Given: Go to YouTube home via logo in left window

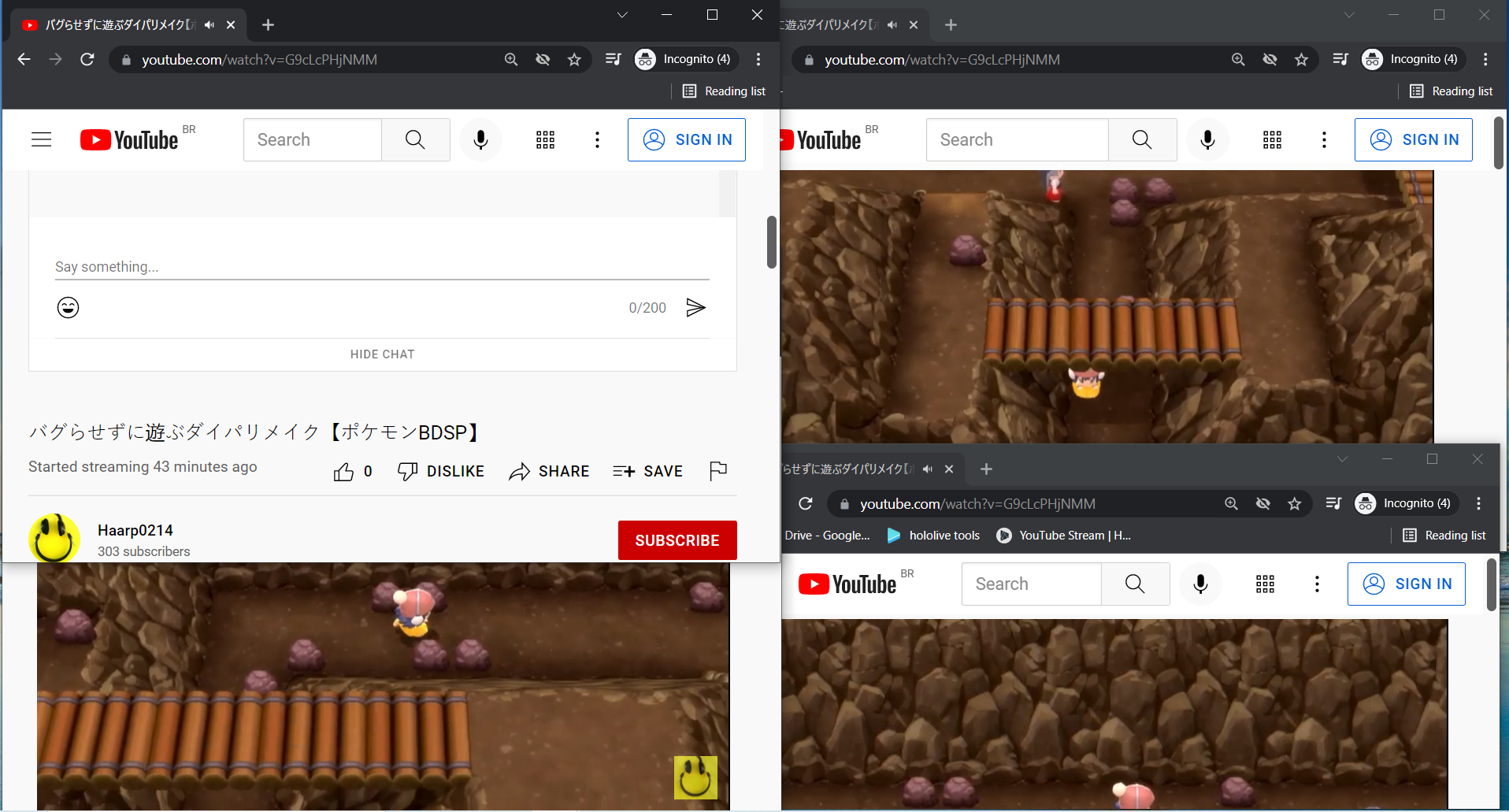Looking at the screenshot, I should (x=129, y=140).
